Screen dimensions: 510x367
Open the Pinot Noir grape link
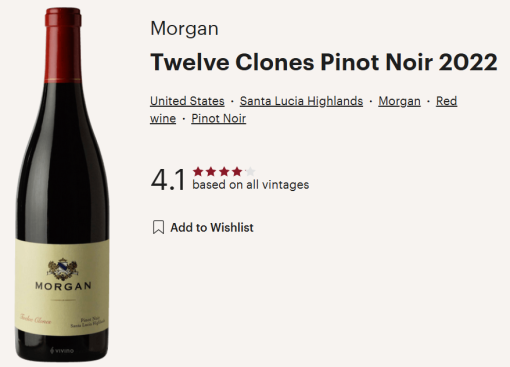tap(219, 118)
